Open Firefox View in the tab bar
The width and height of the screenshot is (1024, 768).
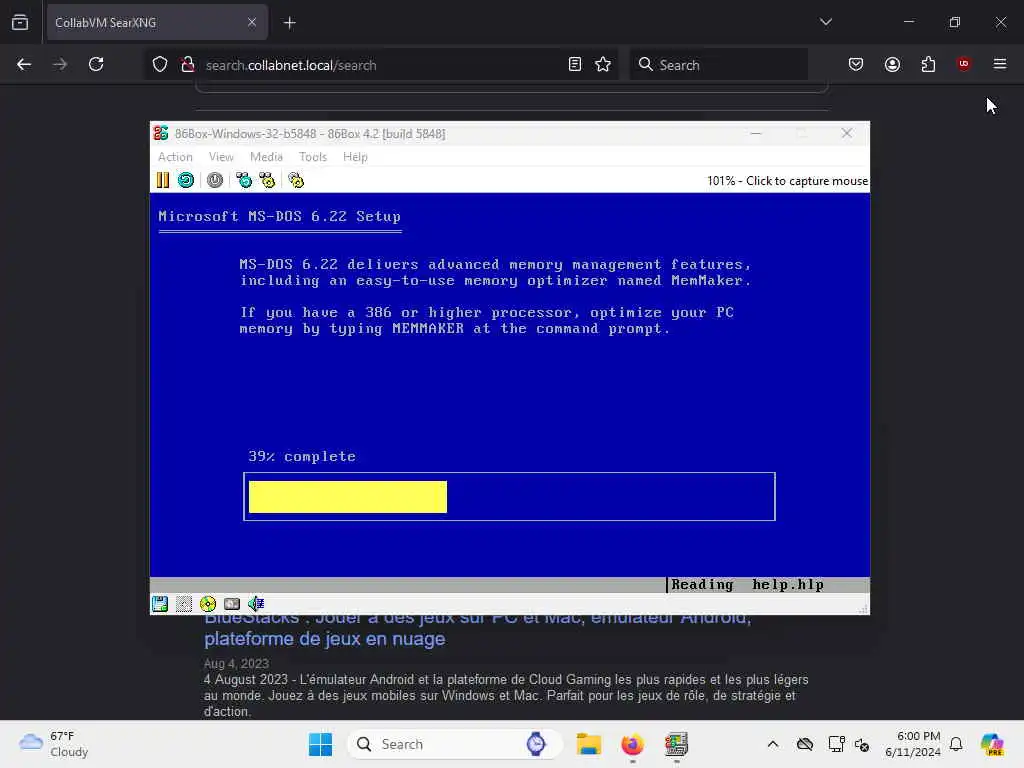20,22
